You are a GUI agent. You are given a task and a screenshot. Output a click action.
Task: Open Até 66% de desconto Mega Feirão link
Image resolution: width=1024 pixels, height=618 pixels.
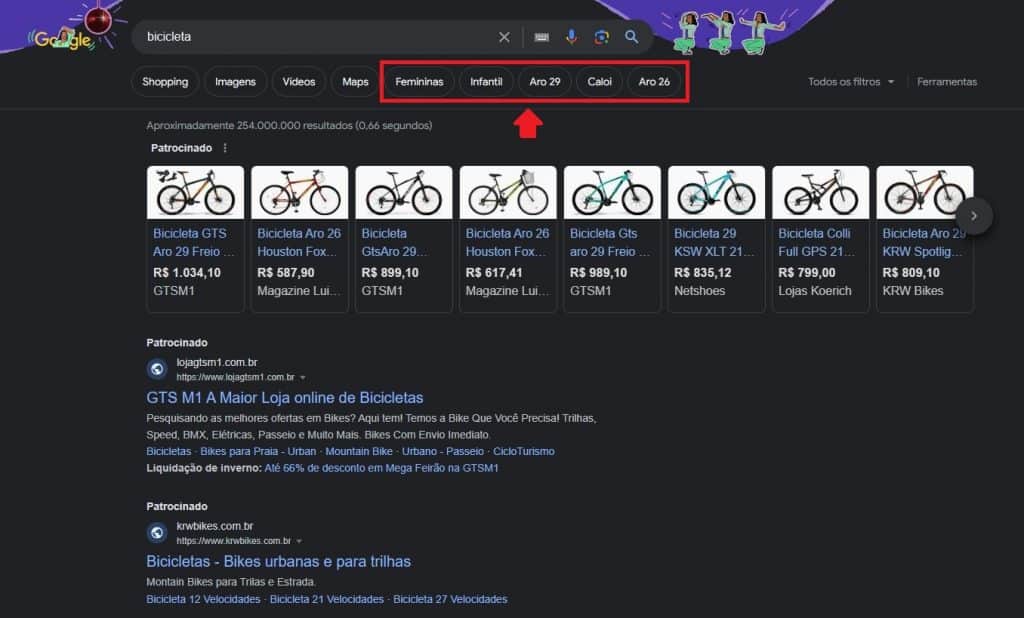pyautogui.click(x=381, y=468)
